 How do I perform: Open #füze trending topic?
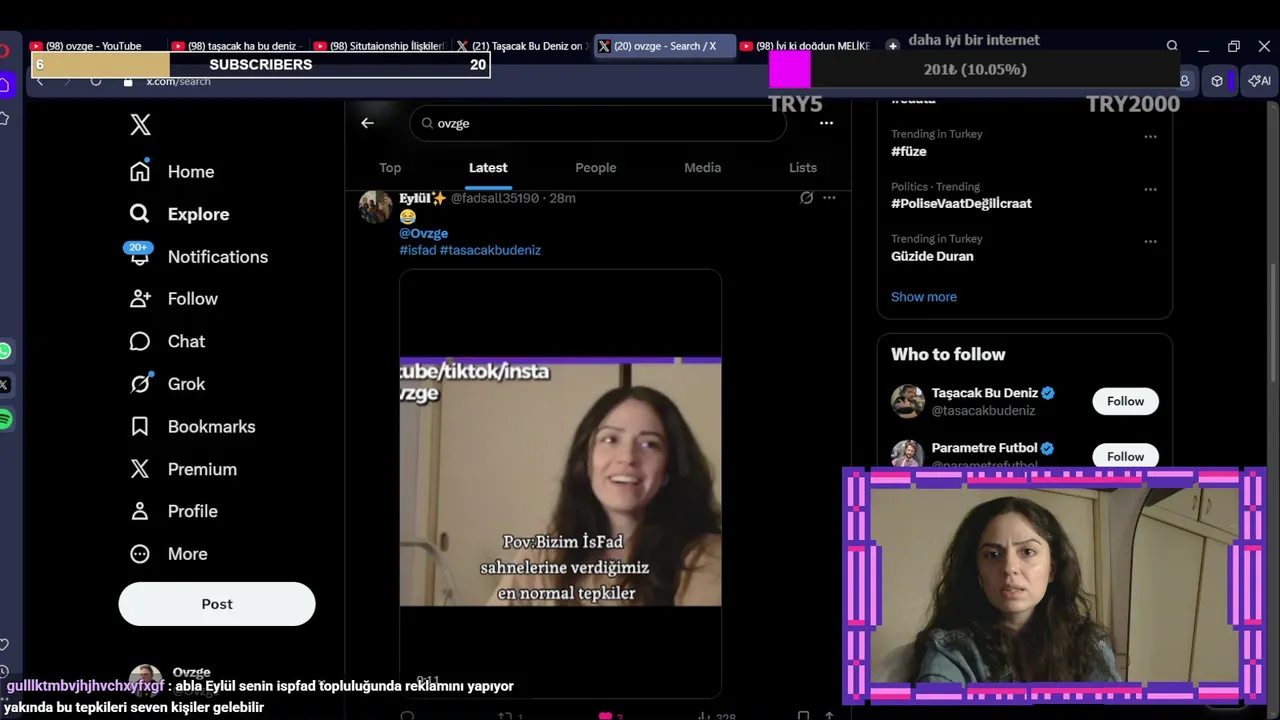coord(909,152)
